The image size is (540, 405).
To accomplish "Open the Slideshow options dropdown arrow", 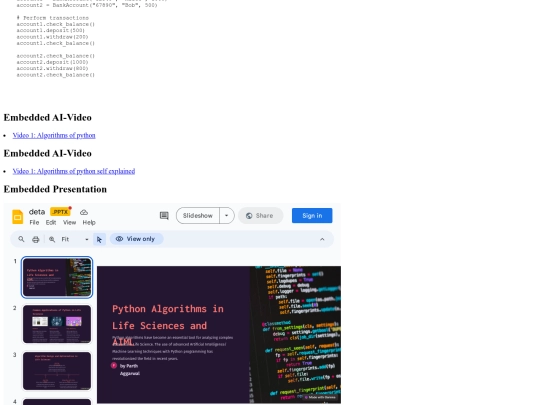I will [x=227, y=216].
